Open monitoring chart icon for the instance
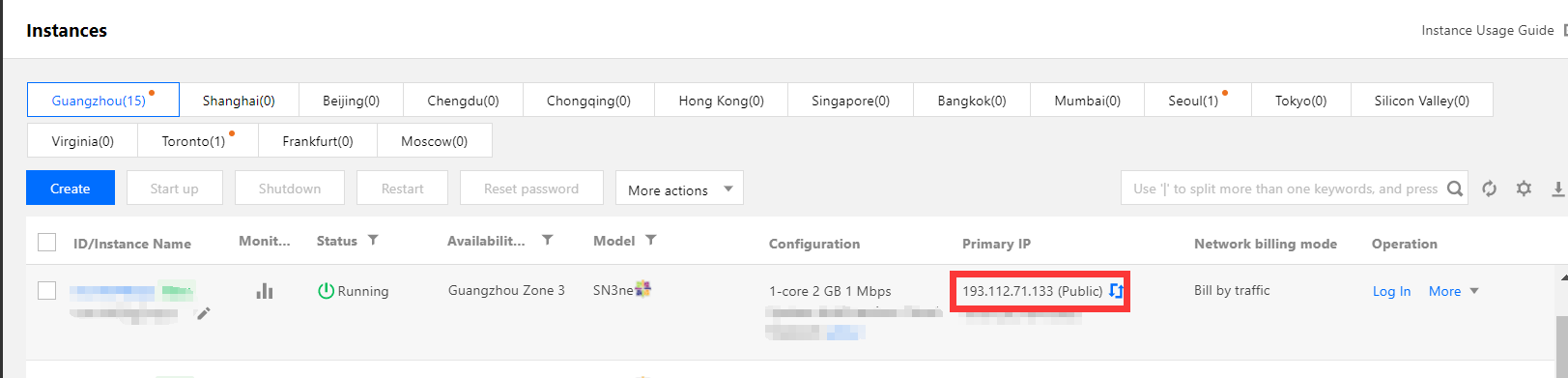Screen dimensions: 1568x378 coord(265,291)
